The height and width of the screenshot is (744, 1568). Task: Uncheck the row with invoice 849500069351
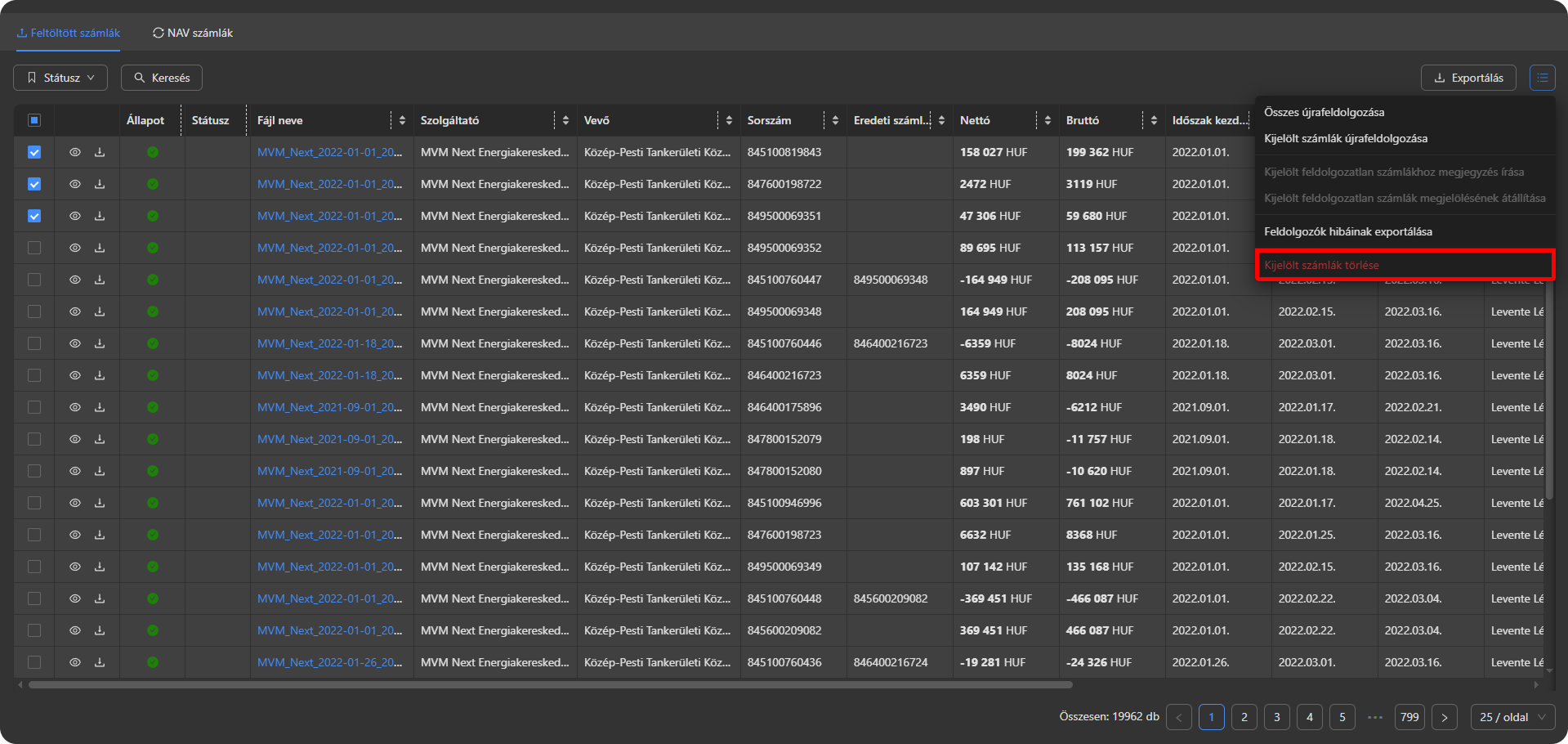tap(34, 216)
